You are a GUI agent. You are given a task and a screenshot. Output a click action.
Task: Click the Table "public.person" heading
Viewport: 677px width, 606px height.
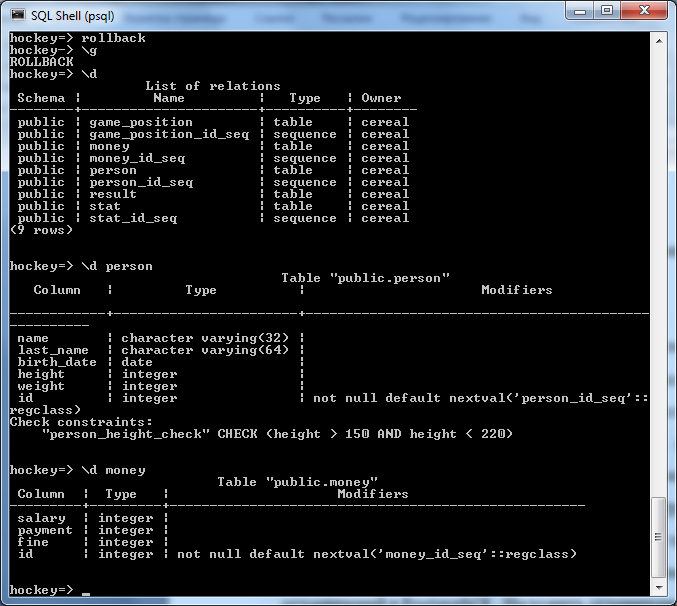365,278
